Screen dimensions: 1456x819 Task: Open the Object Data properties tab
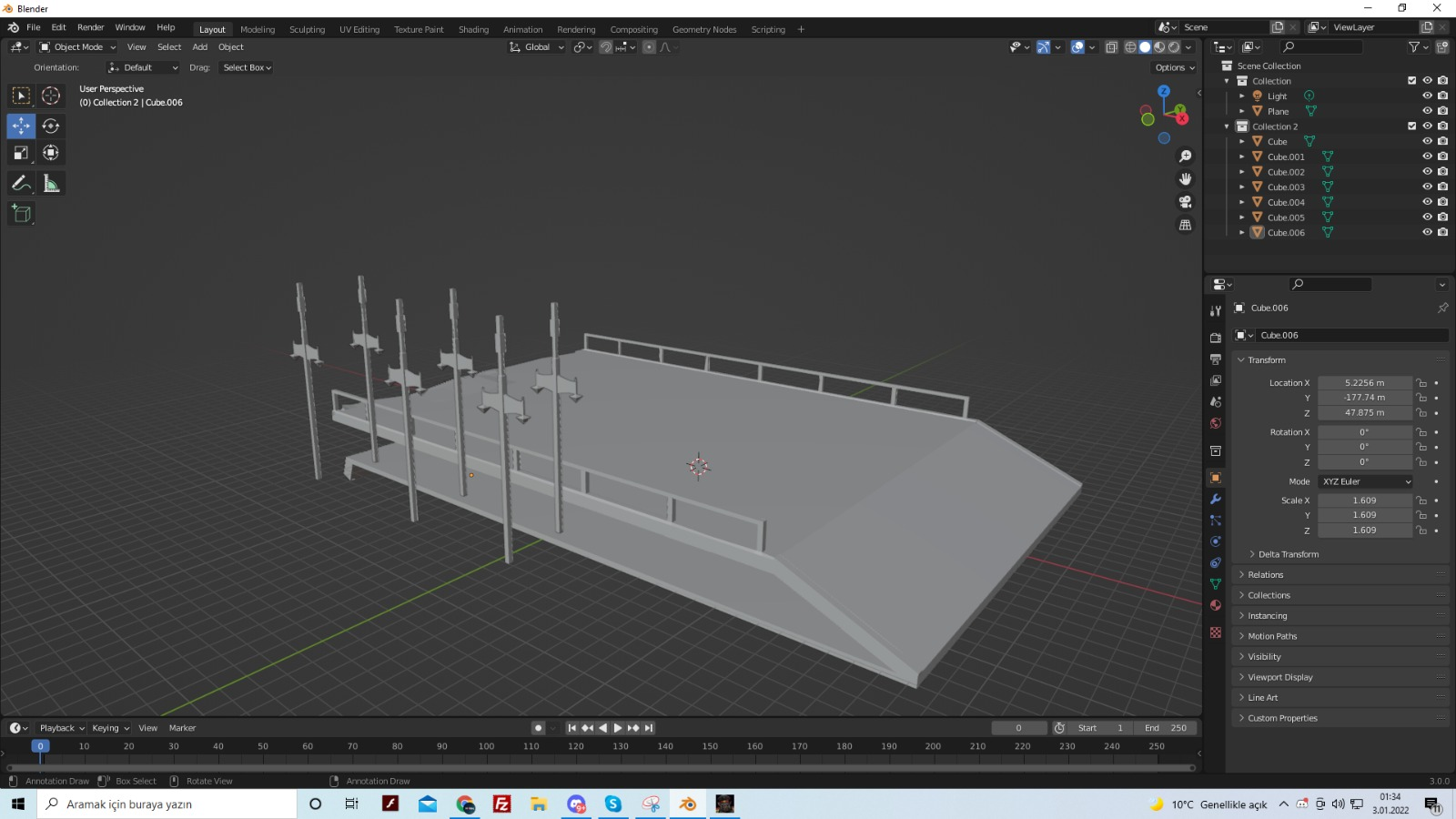click(1216, 584)
